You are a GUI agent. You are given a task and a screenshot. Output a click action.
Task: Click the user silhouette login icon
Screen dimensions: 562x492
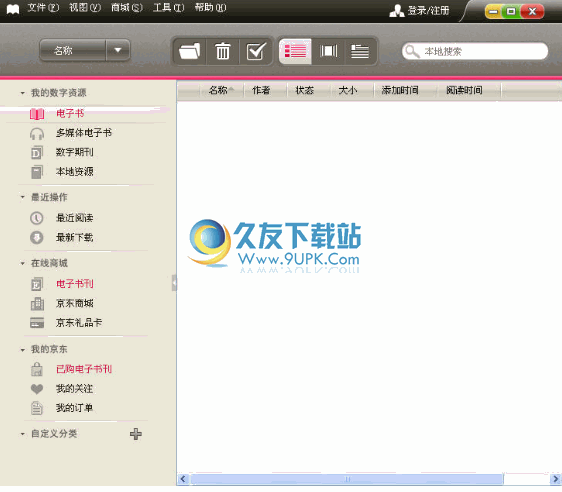[397, 11]
